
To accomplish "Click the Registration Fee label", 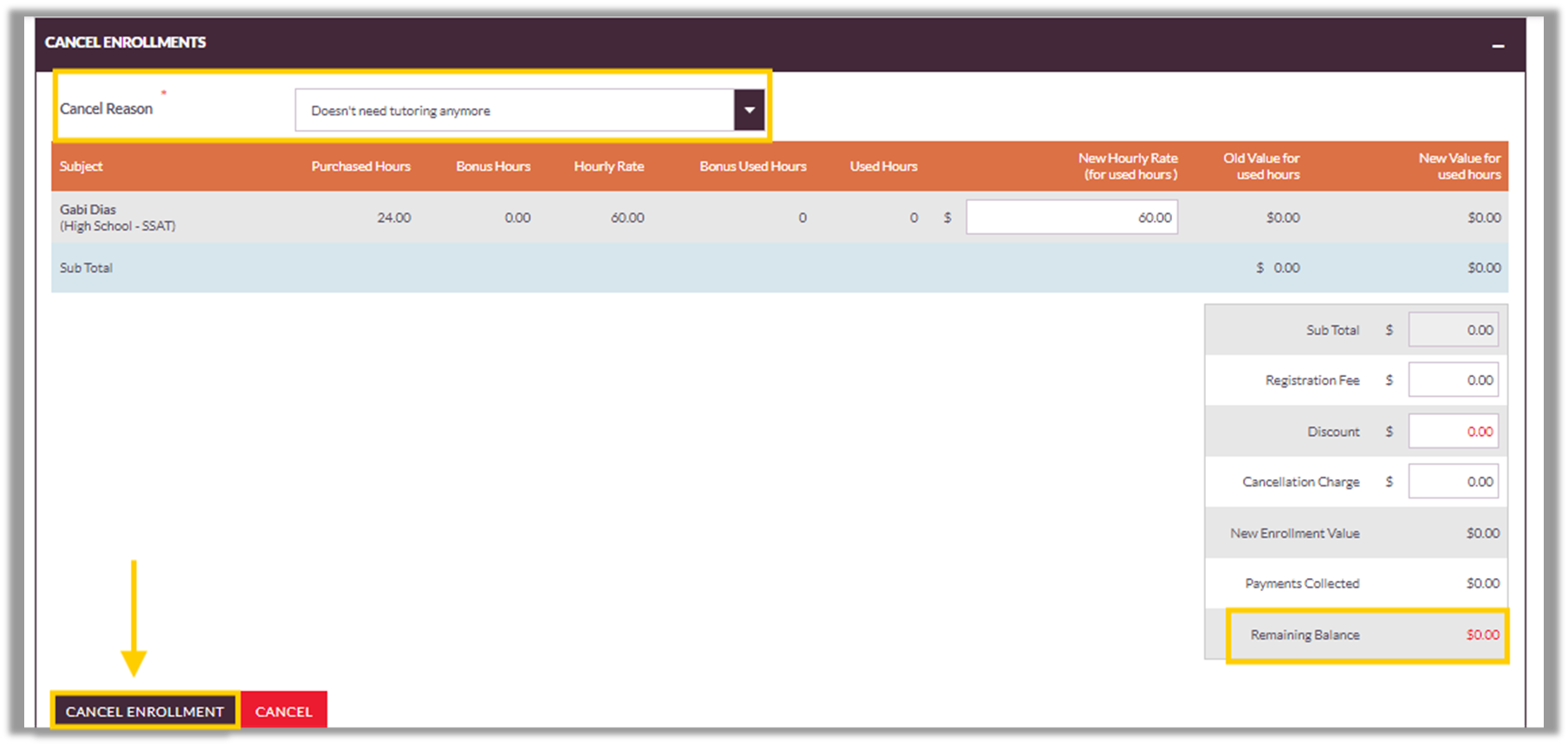I will click(1312, 381).
